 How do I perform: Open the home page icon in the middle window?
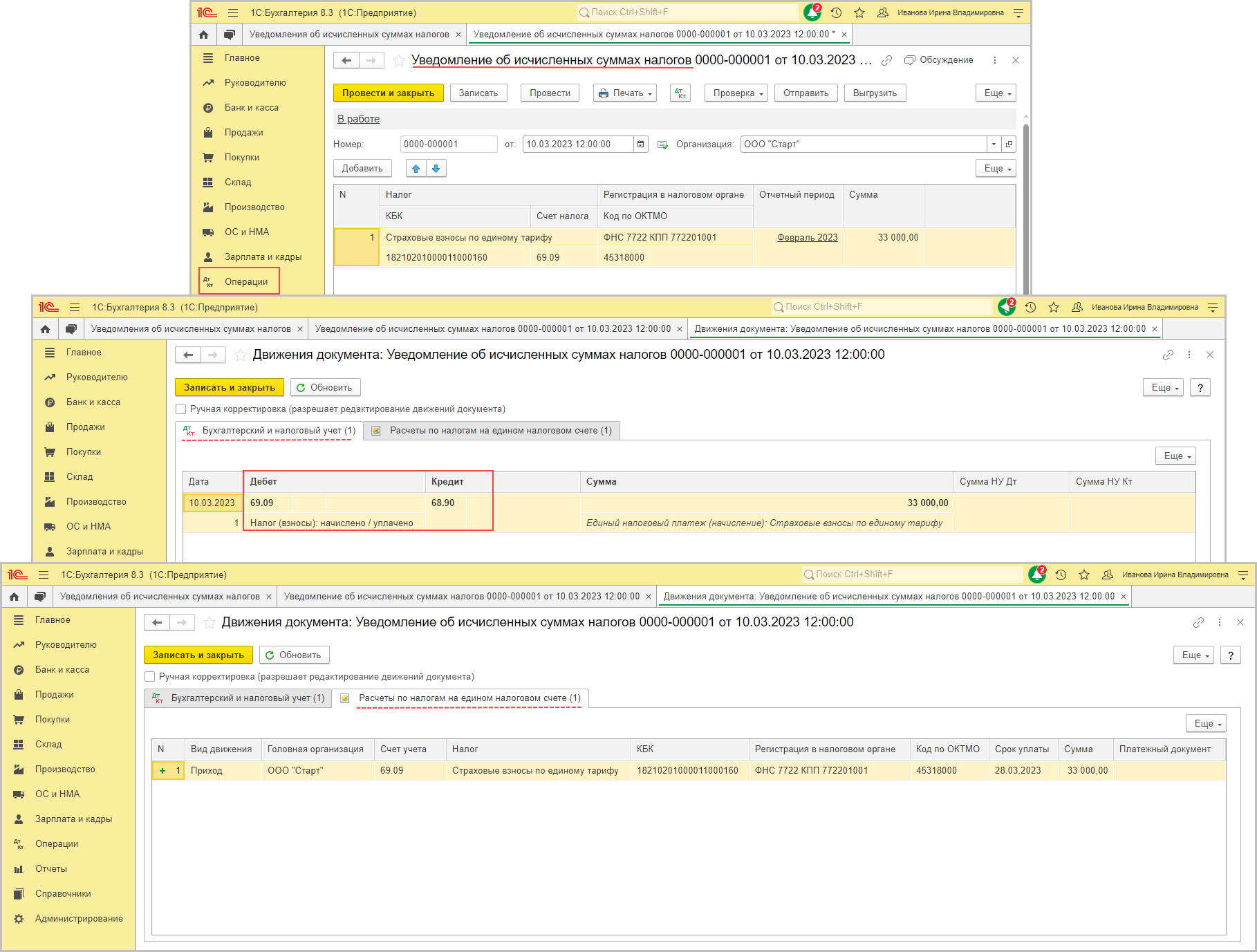click(x=45, y=329)
